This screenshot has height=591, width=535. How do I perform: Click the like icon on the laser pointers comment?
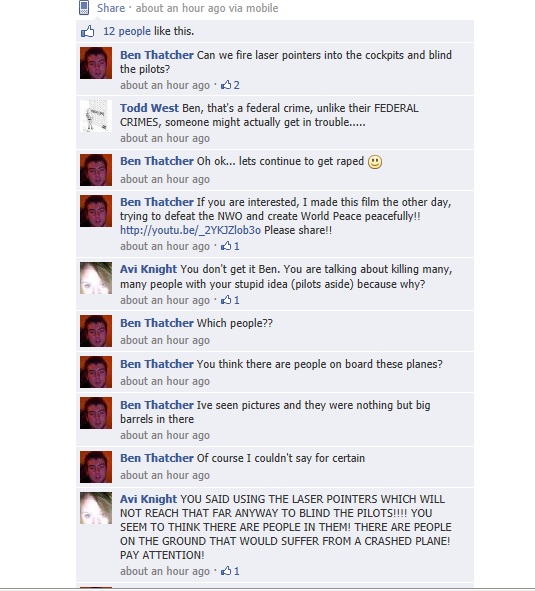point(226,85)
